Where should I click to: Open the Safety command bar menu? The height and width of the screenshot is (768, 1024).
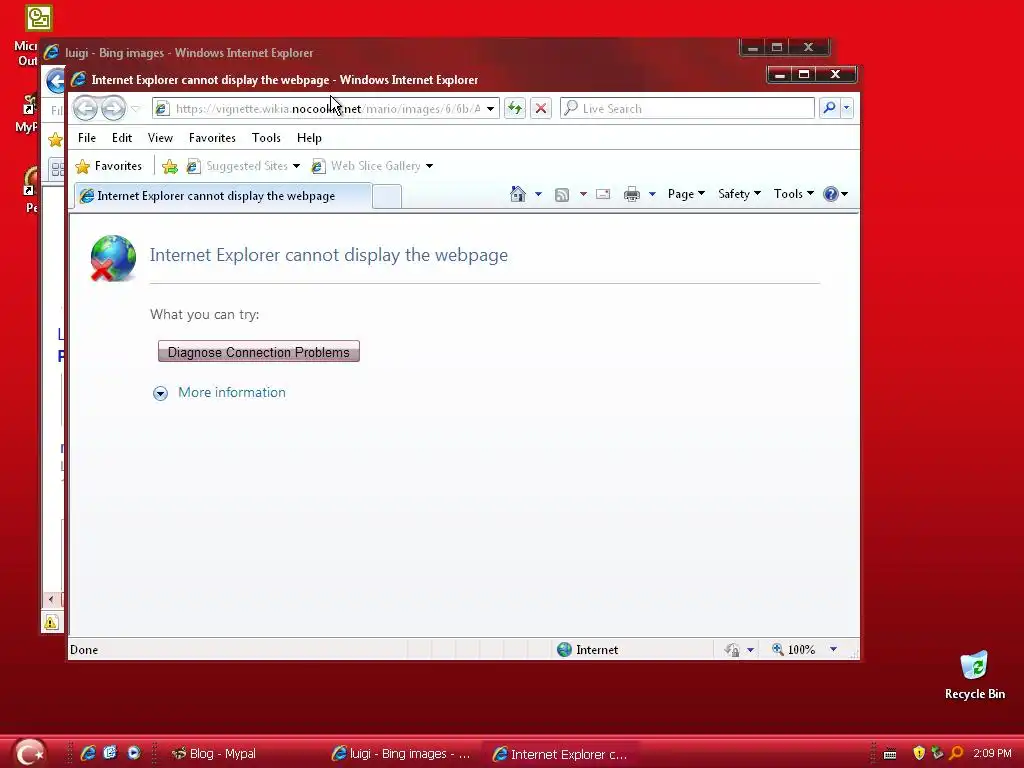point(739,194)
